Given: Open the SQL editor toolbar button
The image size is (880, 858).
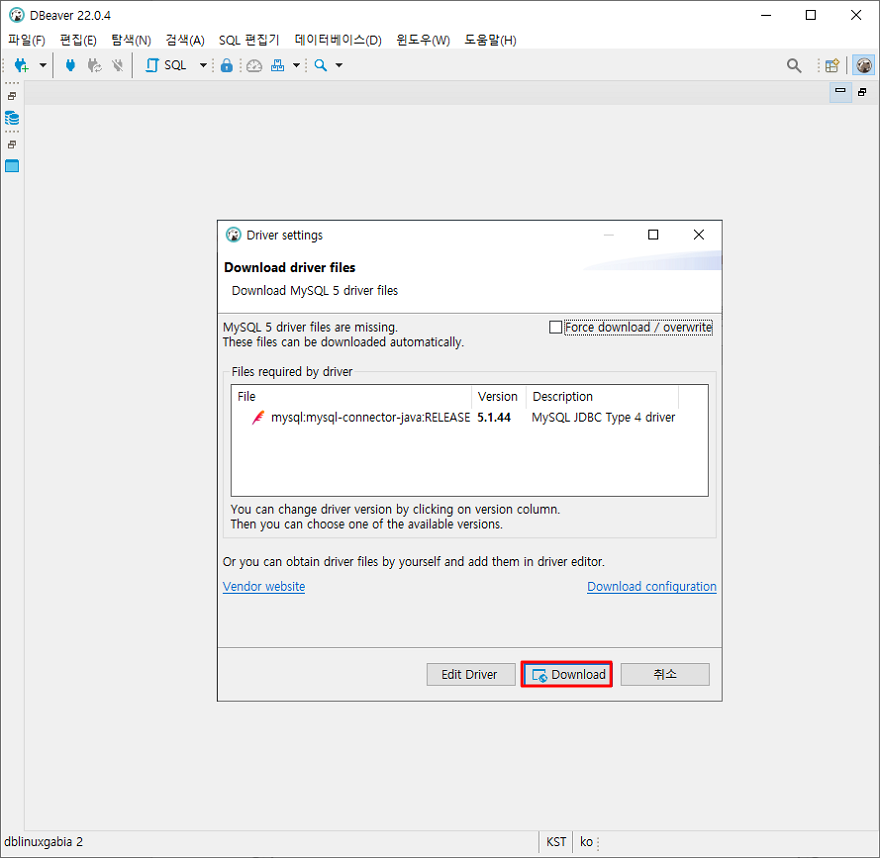Looking at the screenshot, I should [x=166, y=66].
